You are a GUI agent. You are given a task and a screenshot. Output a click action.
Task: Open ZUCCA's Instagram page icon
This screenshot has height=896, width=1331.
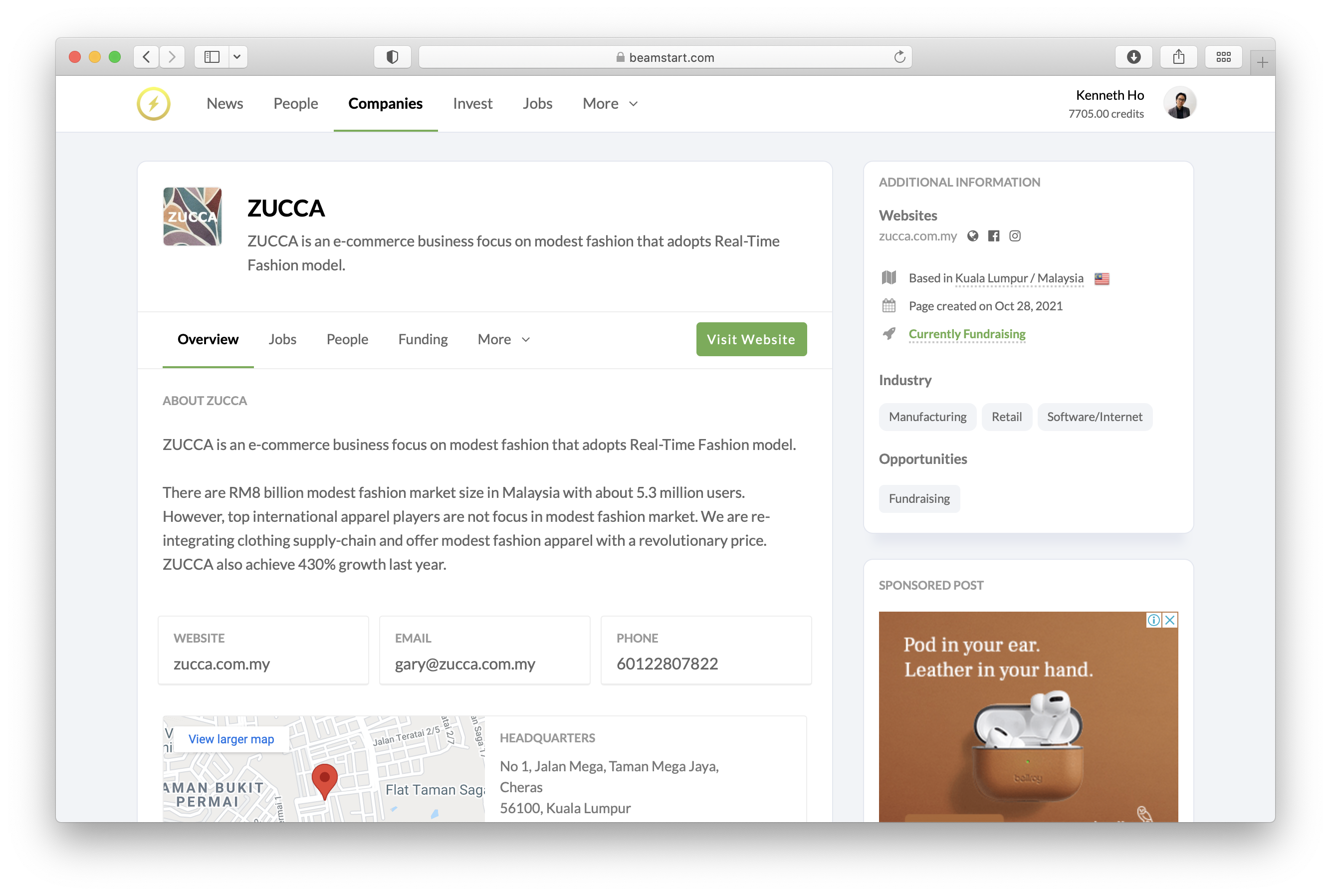pyautogui.click(x=1015, y=236)
